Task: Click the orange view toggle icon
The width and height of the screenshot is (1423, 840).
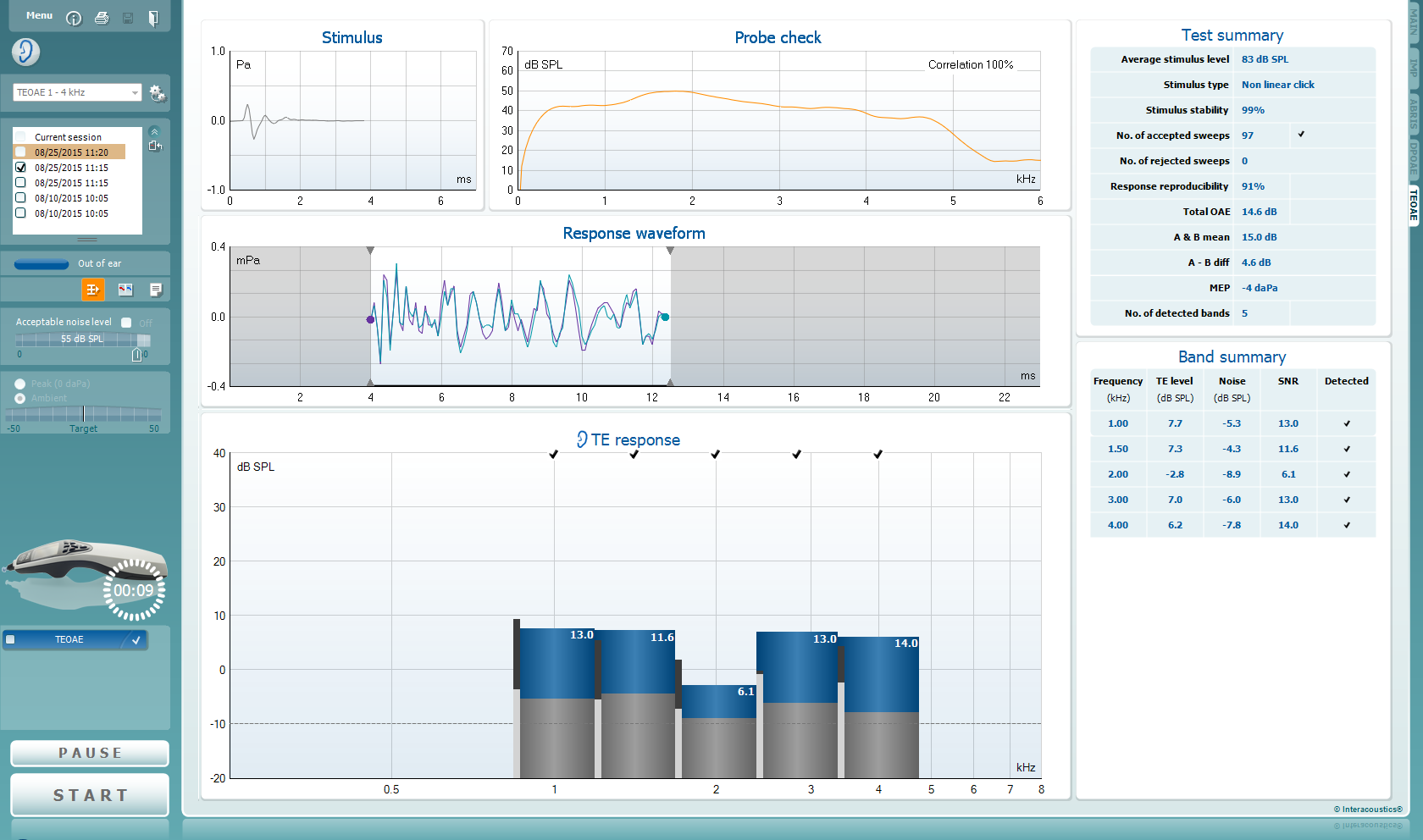Action: (x=92, y=290)
